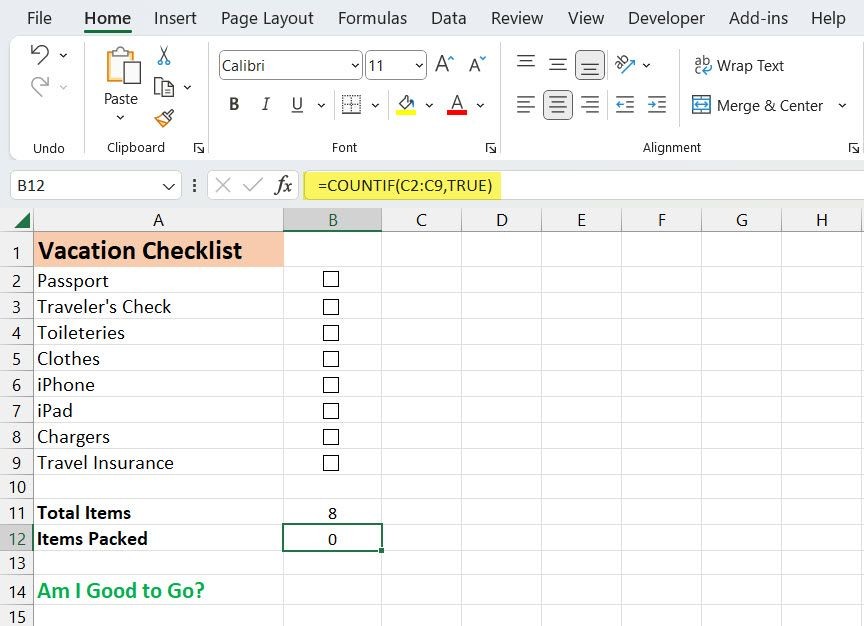Expand the Merge & Center dropdown arrow
Viewport: 864px width, 626px height.
coord(842,105)
